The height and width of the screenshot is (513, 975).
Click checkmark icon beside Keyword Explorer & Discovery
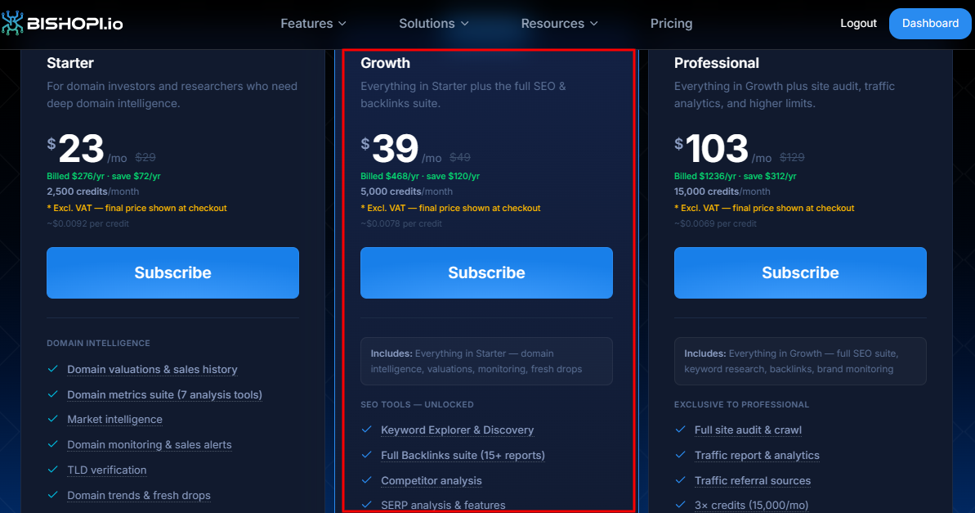(367, 429)
